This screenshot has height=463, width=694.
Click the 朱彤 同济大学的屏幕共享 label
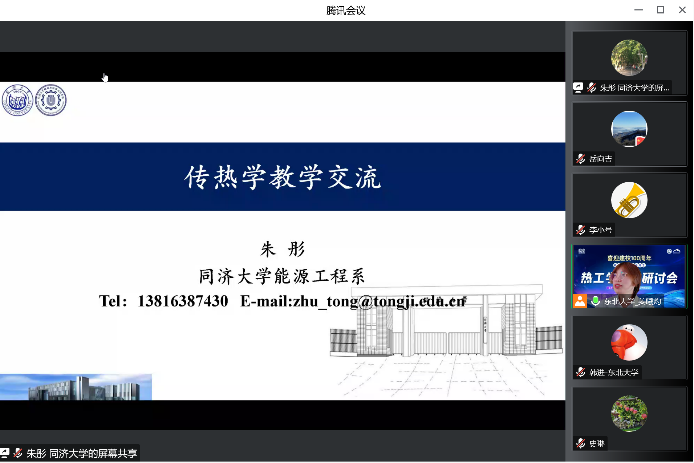point(82,453)
